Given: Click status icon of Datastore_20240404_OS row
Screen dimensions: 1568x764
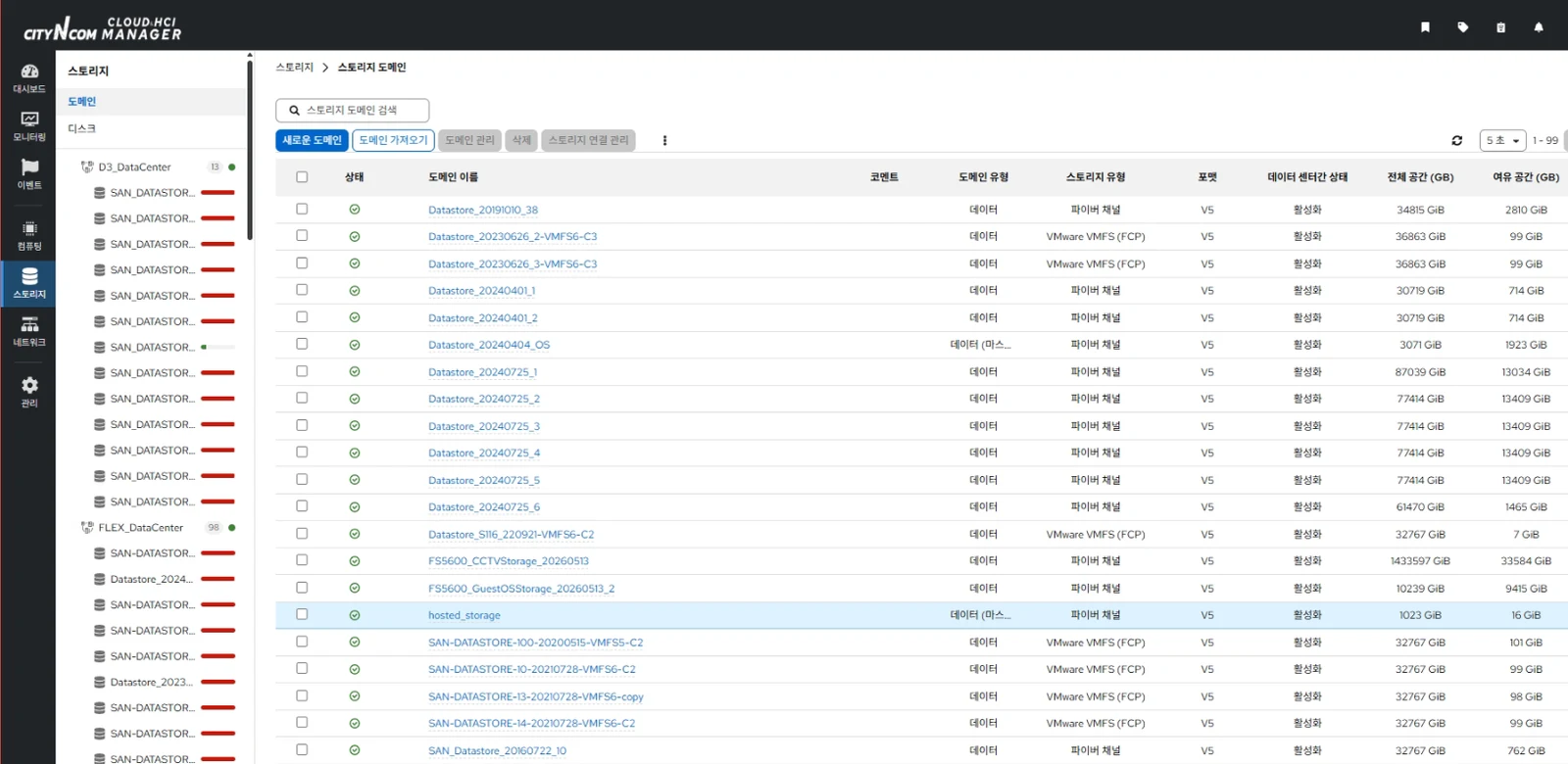Looking at the screenshot, I should (x=355, y=345).
